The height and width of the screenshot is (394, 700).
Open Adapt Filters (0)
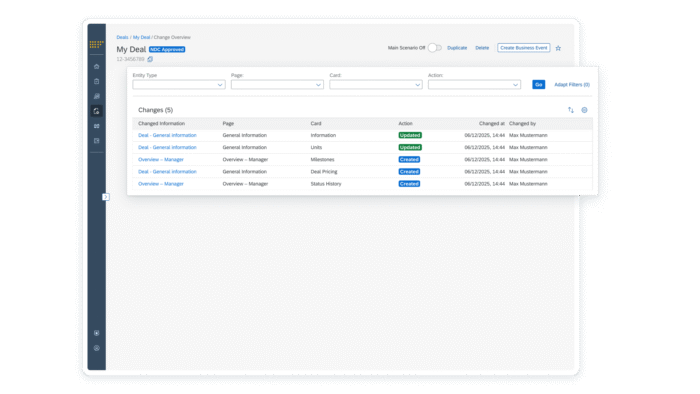tap(572, 84)
